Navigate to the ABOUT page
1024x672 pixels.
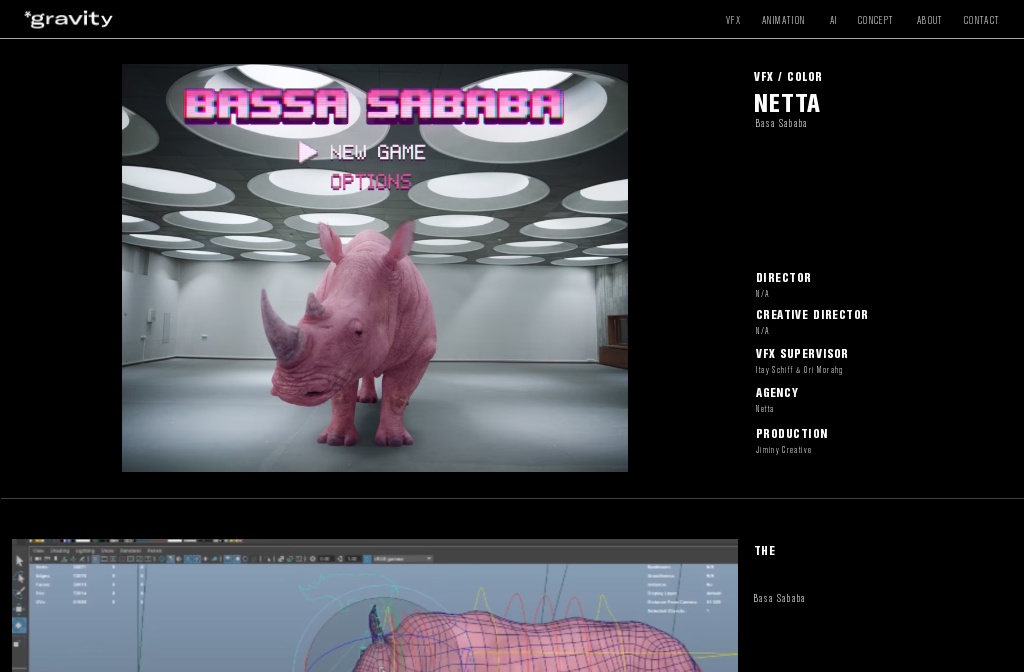coord(929,20)
